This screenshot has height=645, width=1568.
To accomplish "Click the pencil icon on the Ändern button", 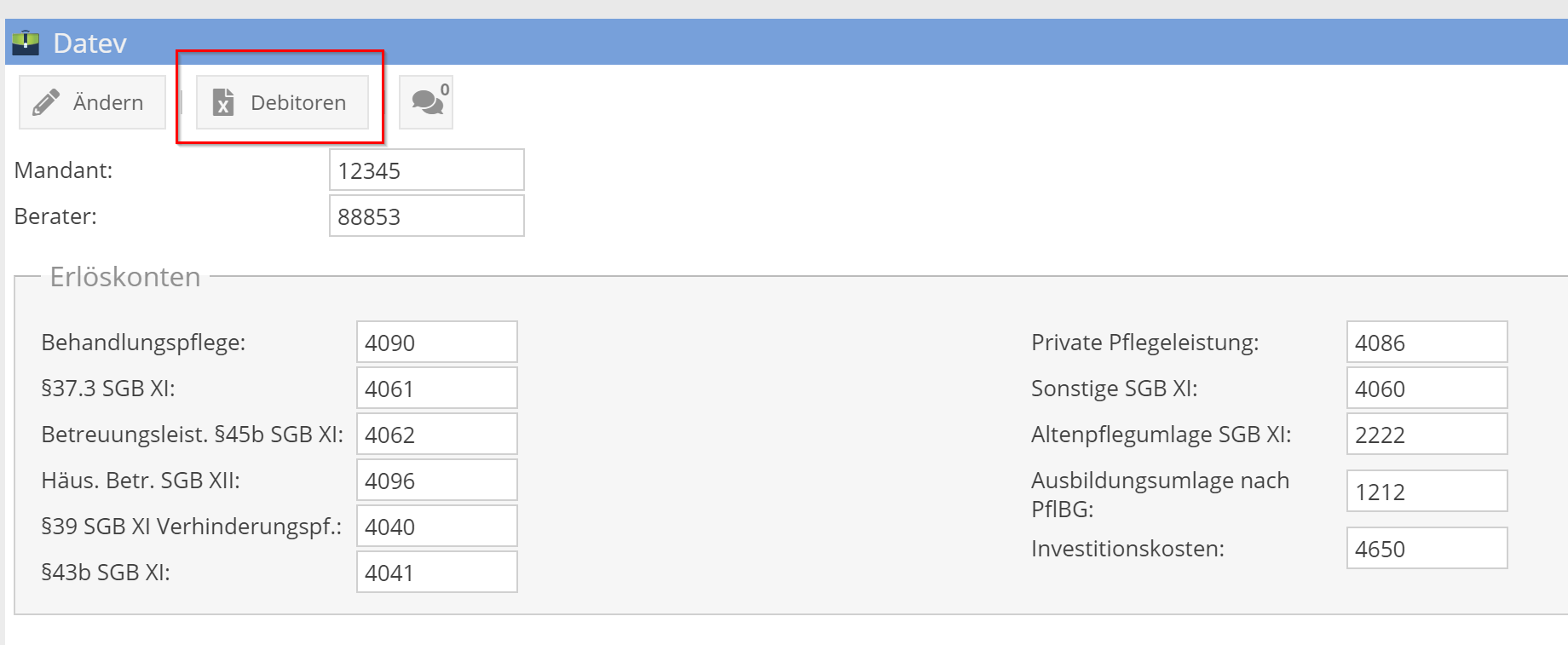I will (x=48, y=101).
